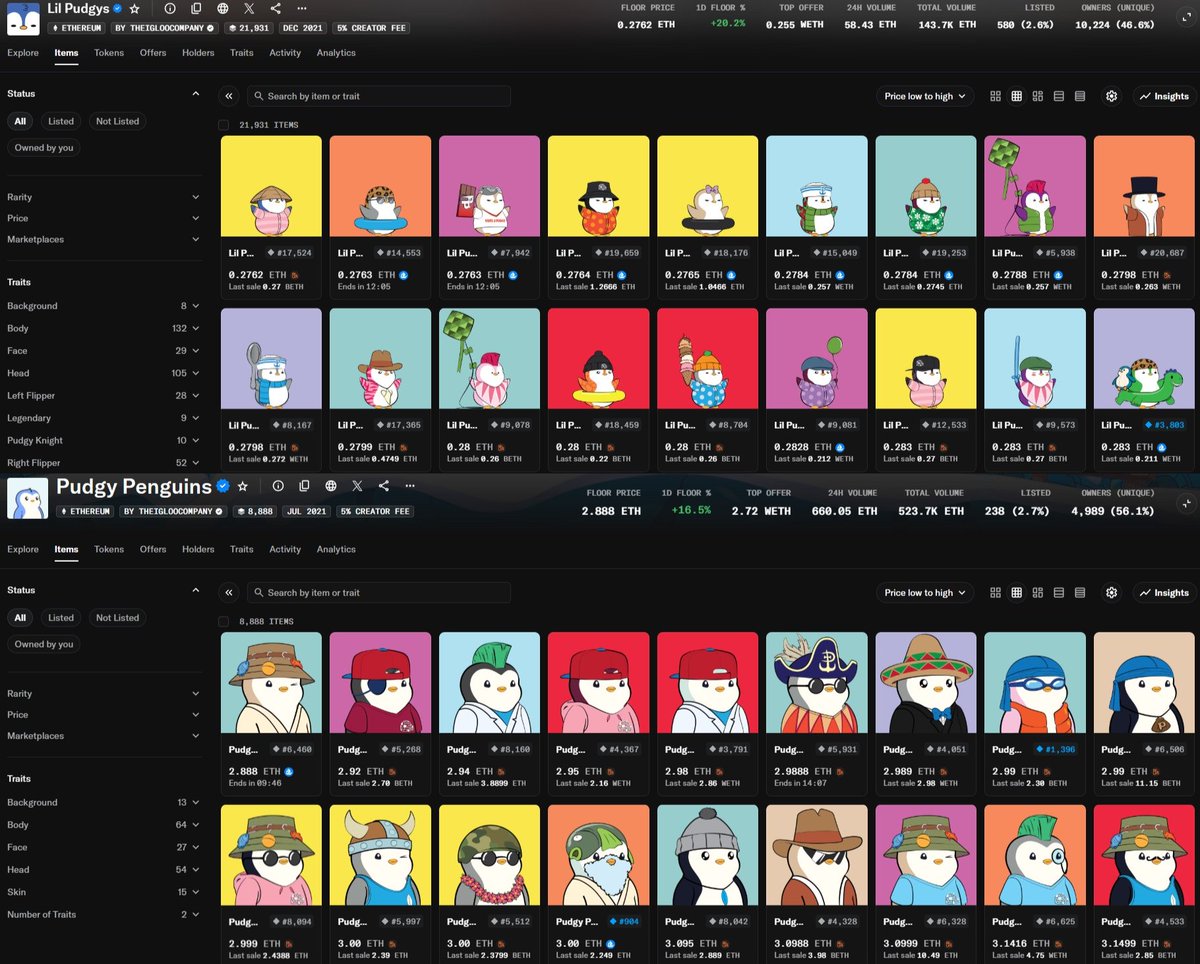Open the Lil Pudgys Price low to high sort dropdown

pos(925,96)
